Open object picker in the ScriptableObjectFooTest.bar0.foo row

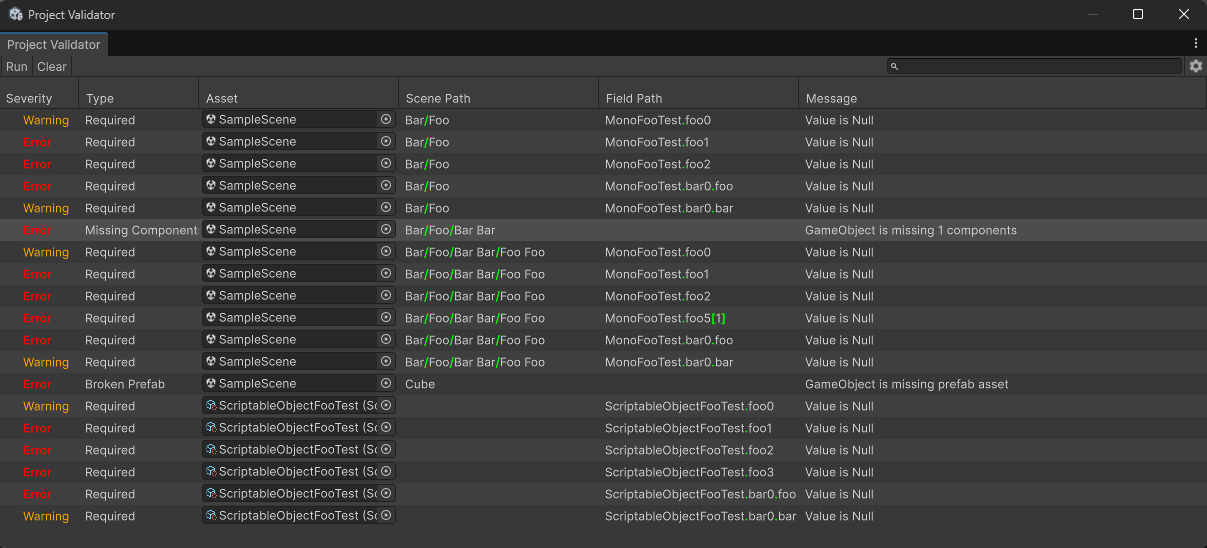click(x=386, y=493)
